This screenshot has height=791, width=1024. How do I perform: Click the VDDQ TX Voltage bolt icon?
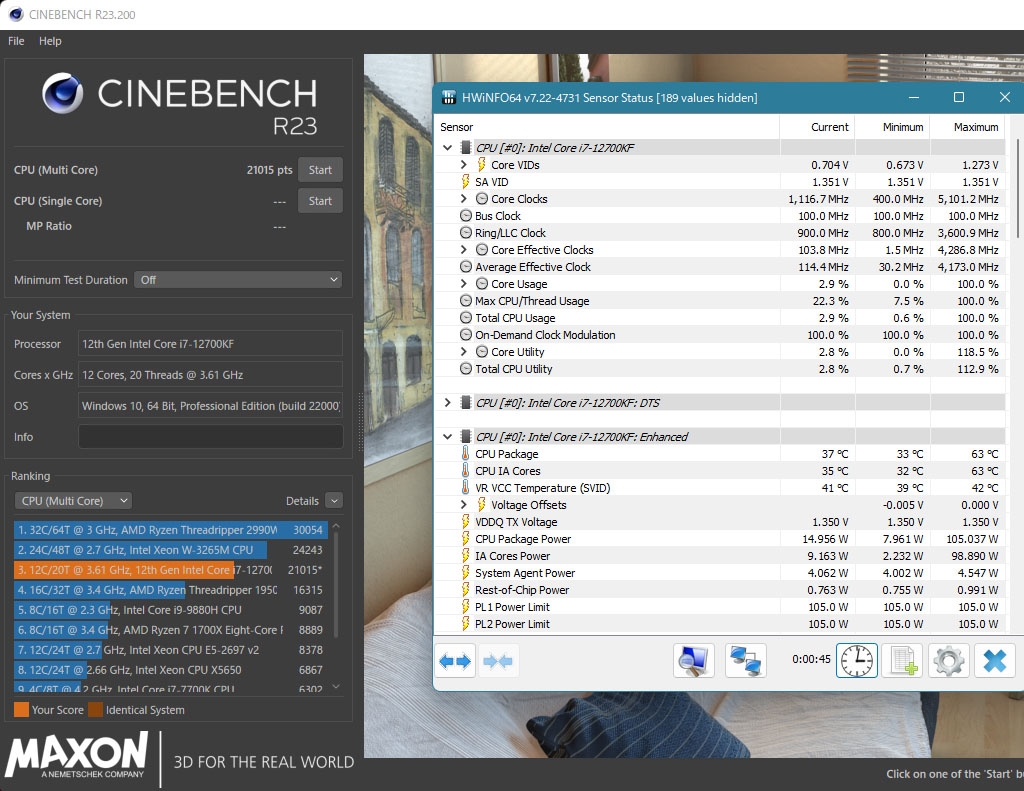pos(465,521)
